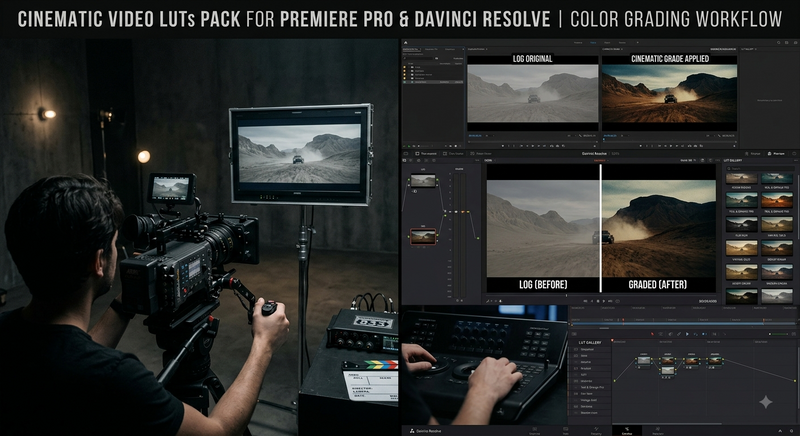Click the viewer scrubber playhead below LOG (BEFORE)
Viewport: 800px width, 436px height.
566,295
